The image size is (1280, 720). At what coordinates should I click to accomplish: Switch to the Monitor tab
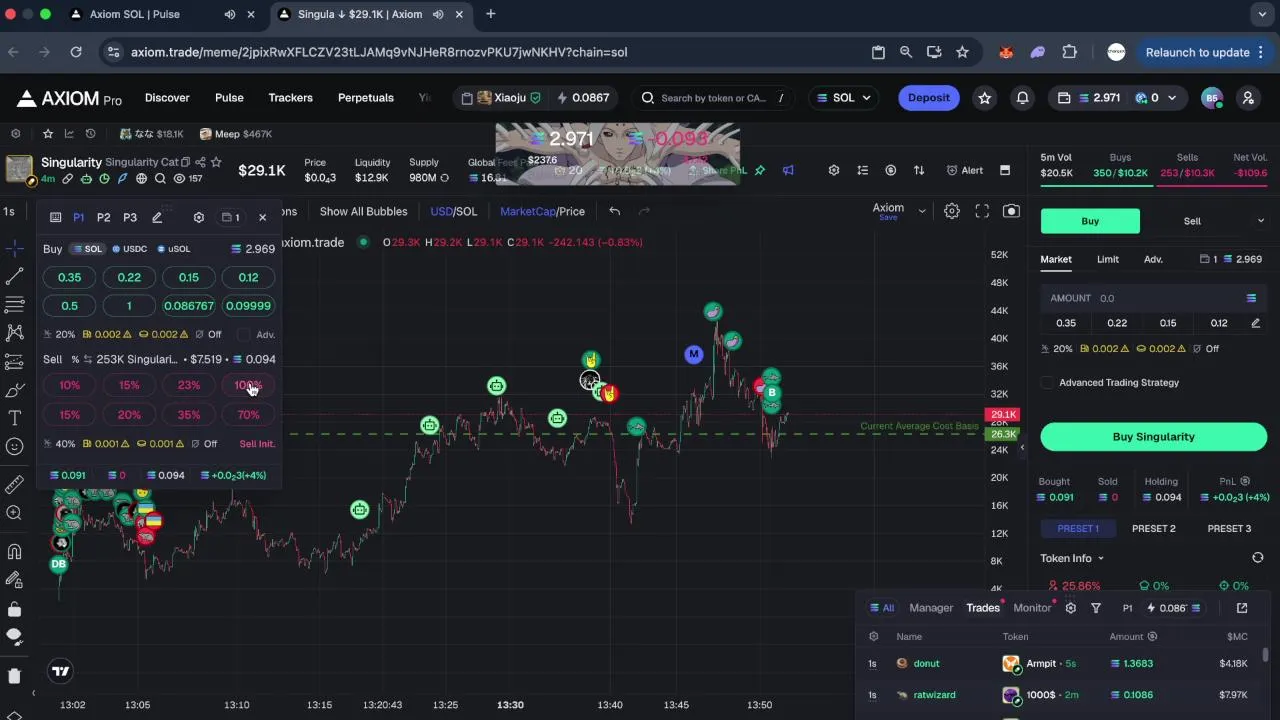[x=1032, y=608]
